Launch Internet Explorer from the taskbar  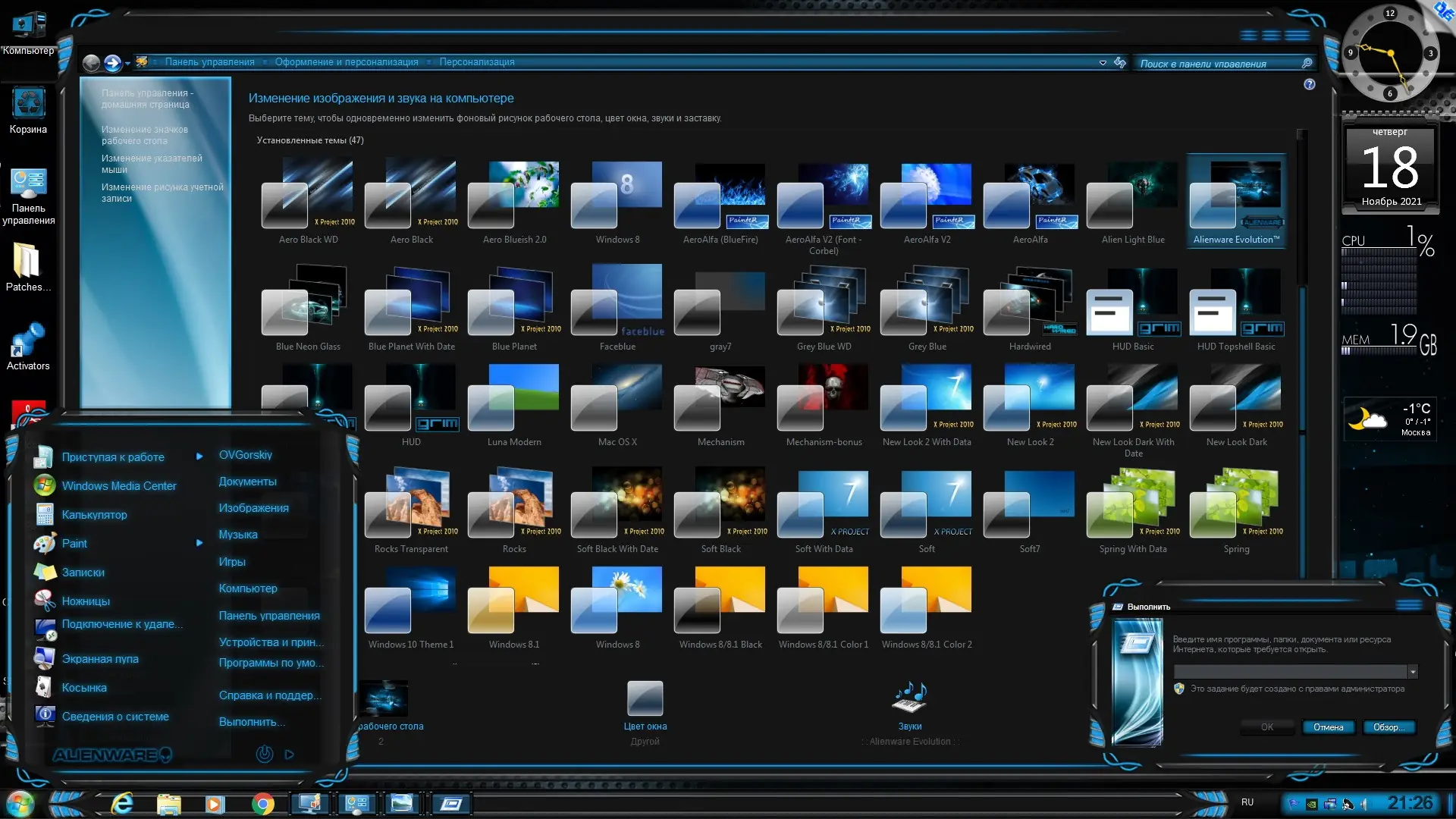[x=122, y=803]
